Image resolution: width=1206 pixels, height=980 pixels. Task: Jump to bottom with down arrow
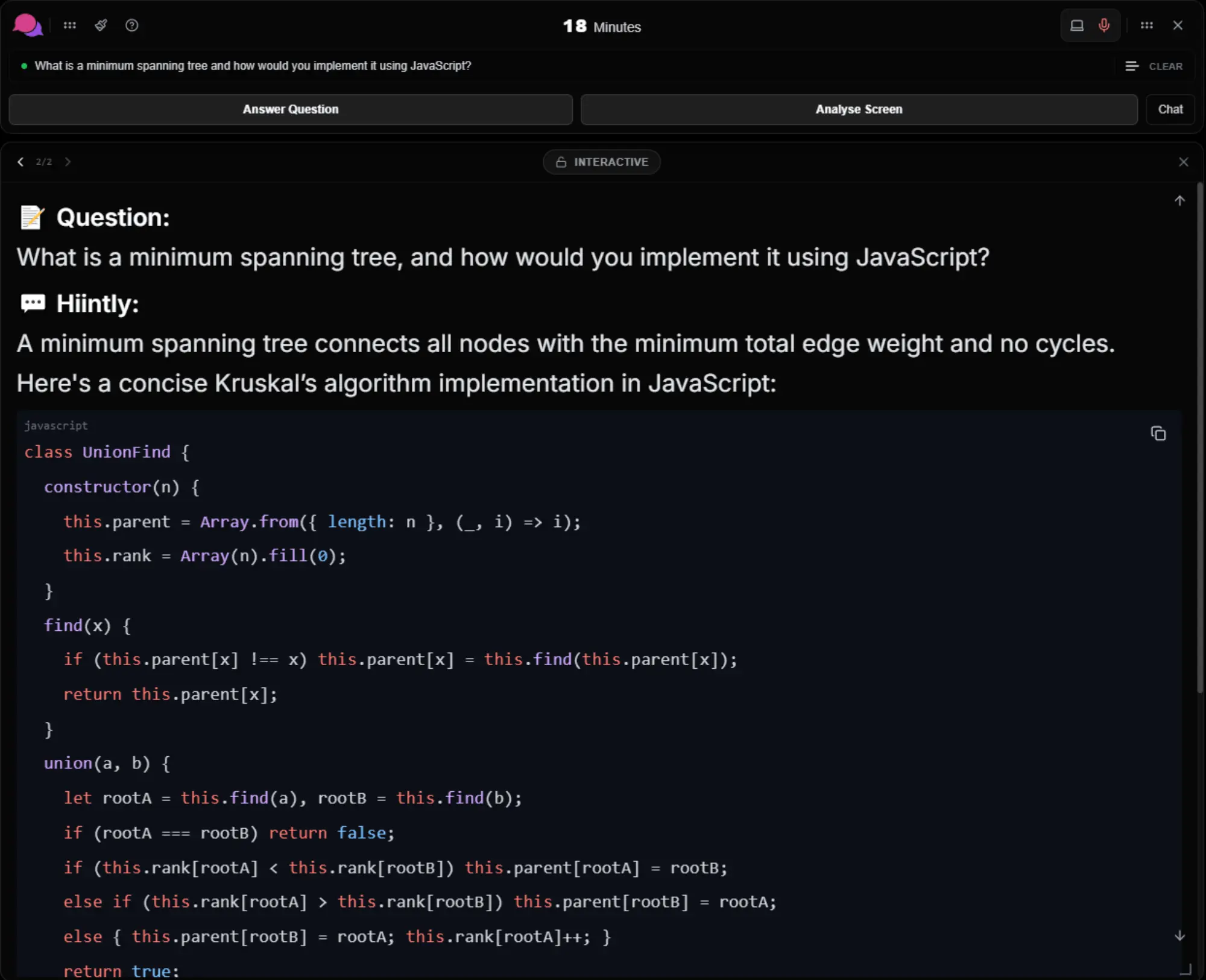pos(1180,936)
